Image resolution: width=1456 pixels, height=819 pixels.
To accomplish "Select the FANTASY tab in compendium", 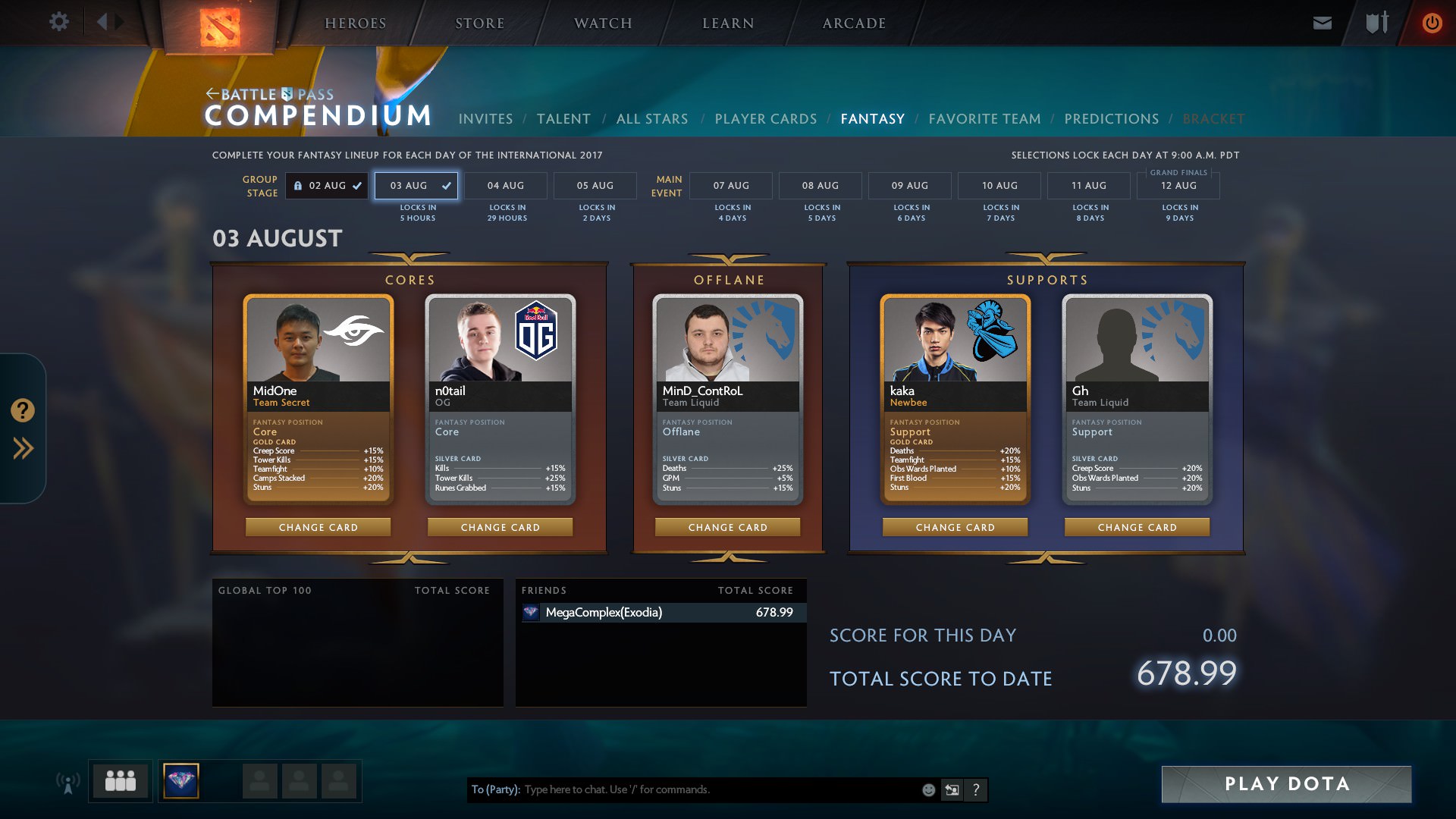I will [x=873, y=119].
